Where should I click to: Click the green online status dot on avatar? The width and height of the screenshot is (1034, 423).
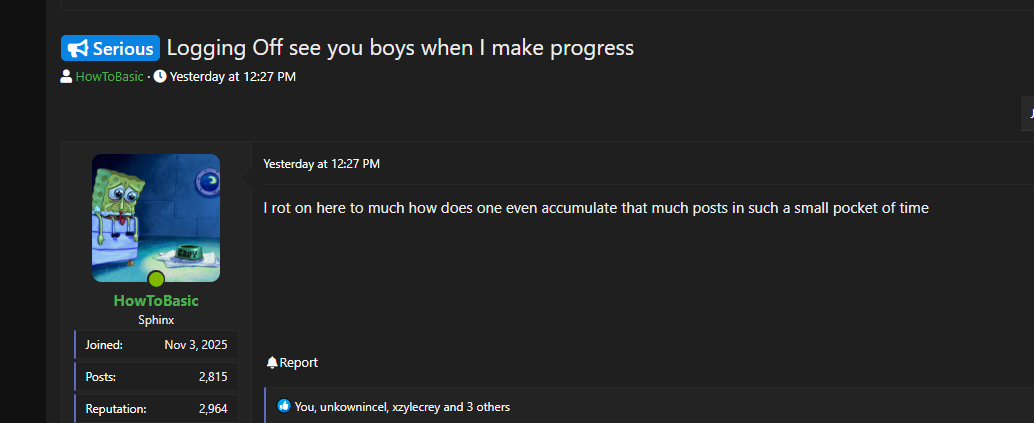pos(156,279)
